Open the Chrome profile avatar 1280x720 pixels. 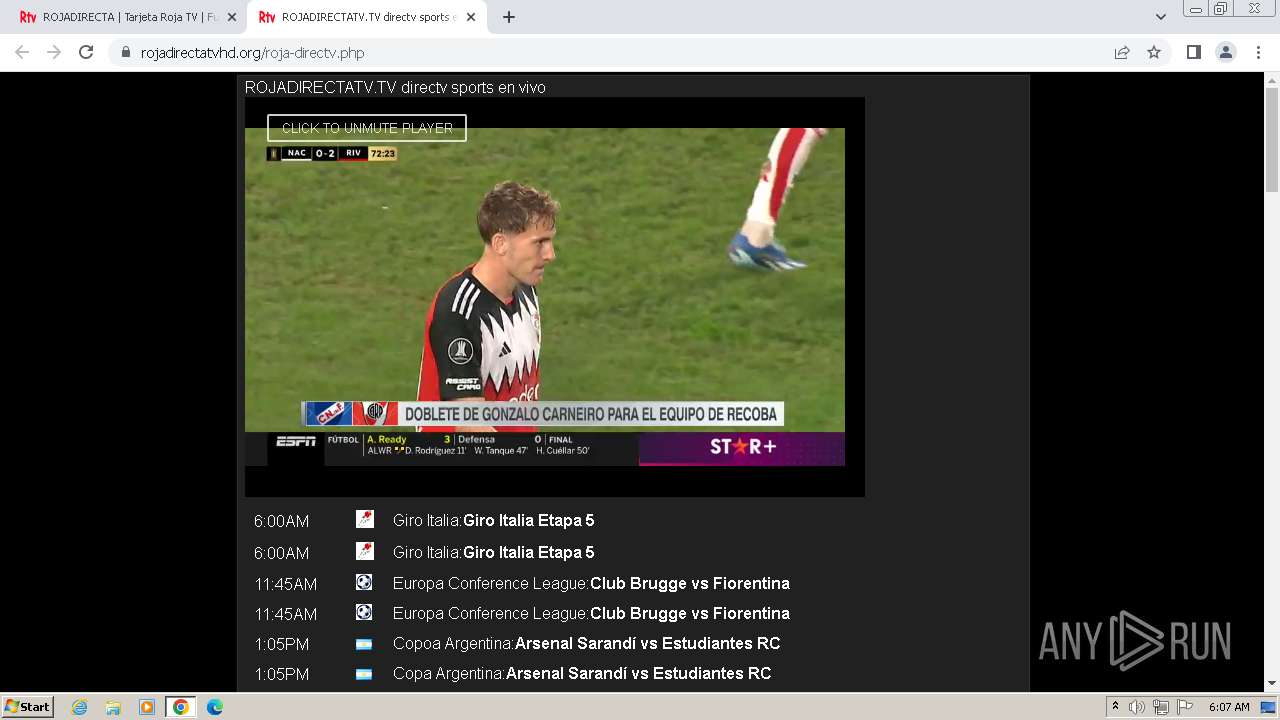point(1226,52)
